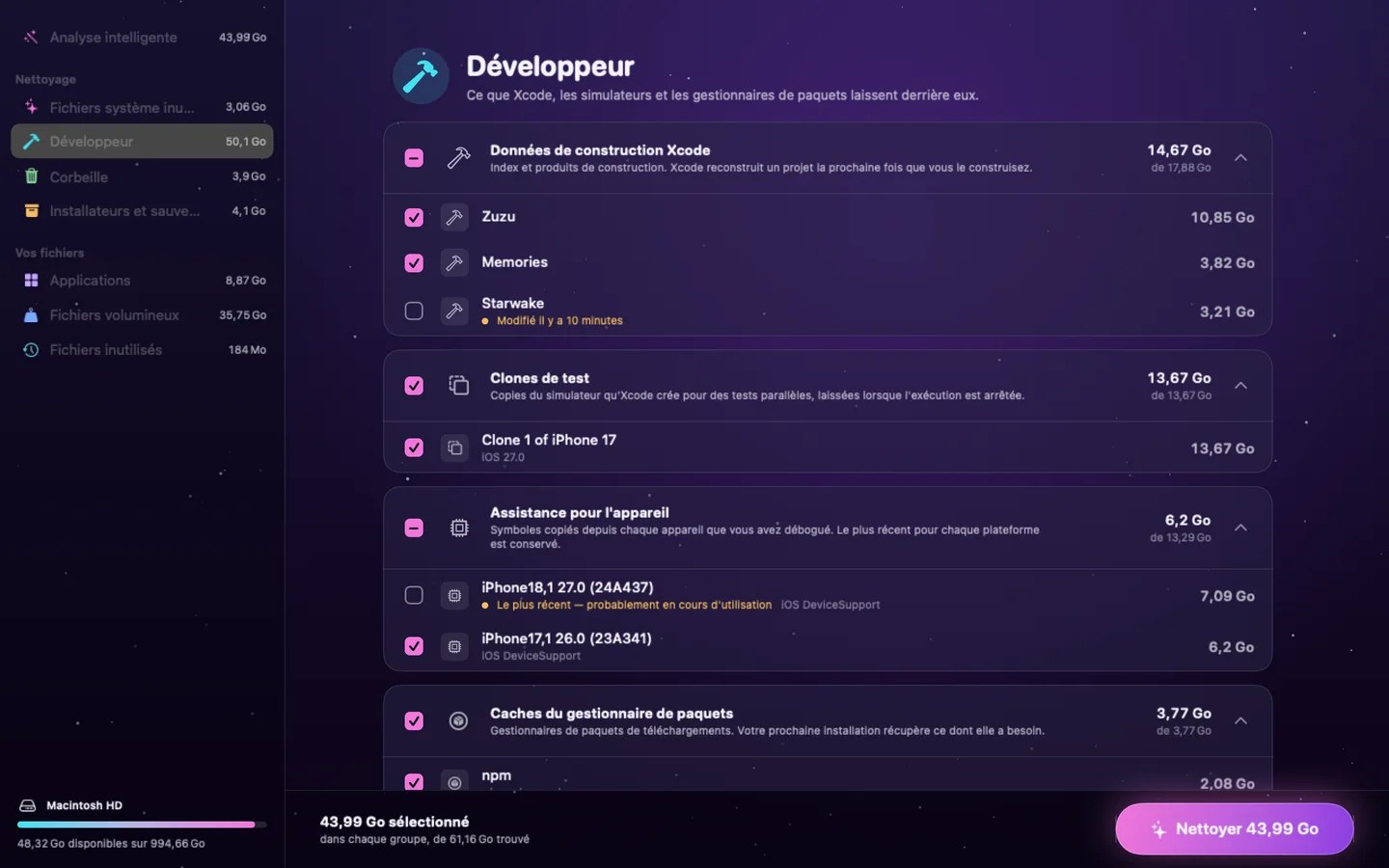1389x868 pixels.
Task: Toggle the Clones de test group checkbox
Action: point(414,386)
